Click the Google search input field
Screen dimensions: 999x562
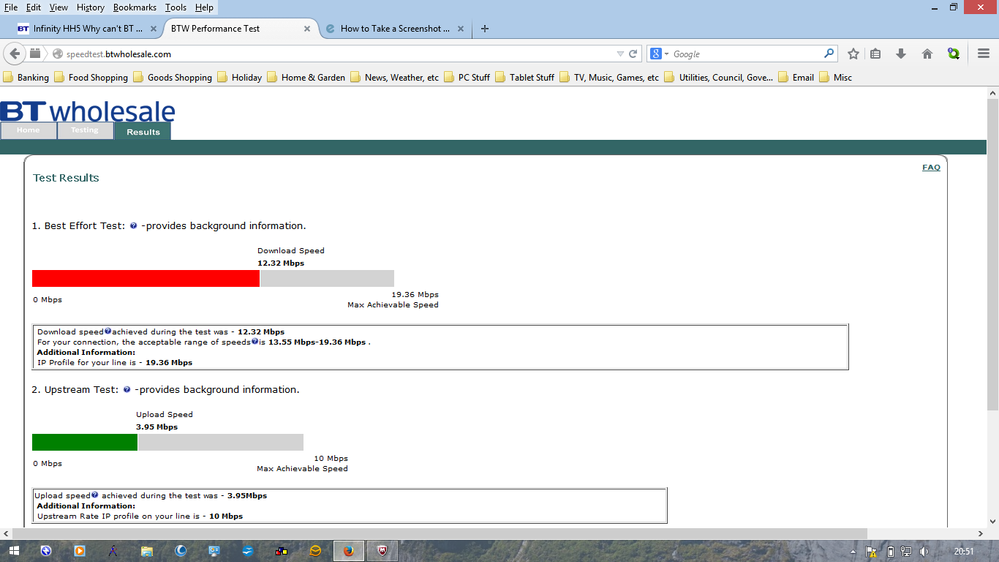coord(745,54)
